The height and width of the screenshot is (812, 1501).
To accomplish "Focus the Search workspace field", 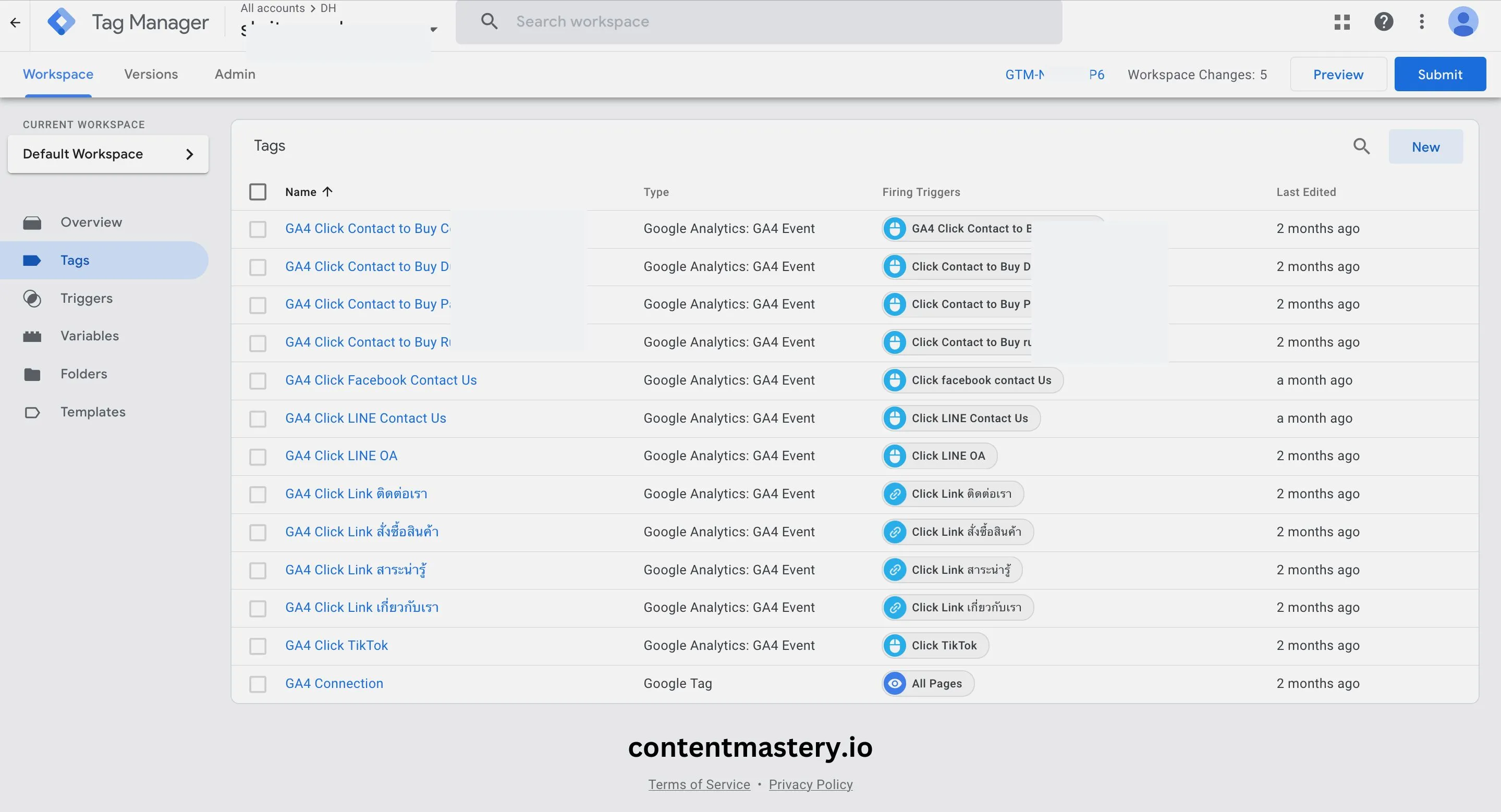I will (x=759, y=21).
